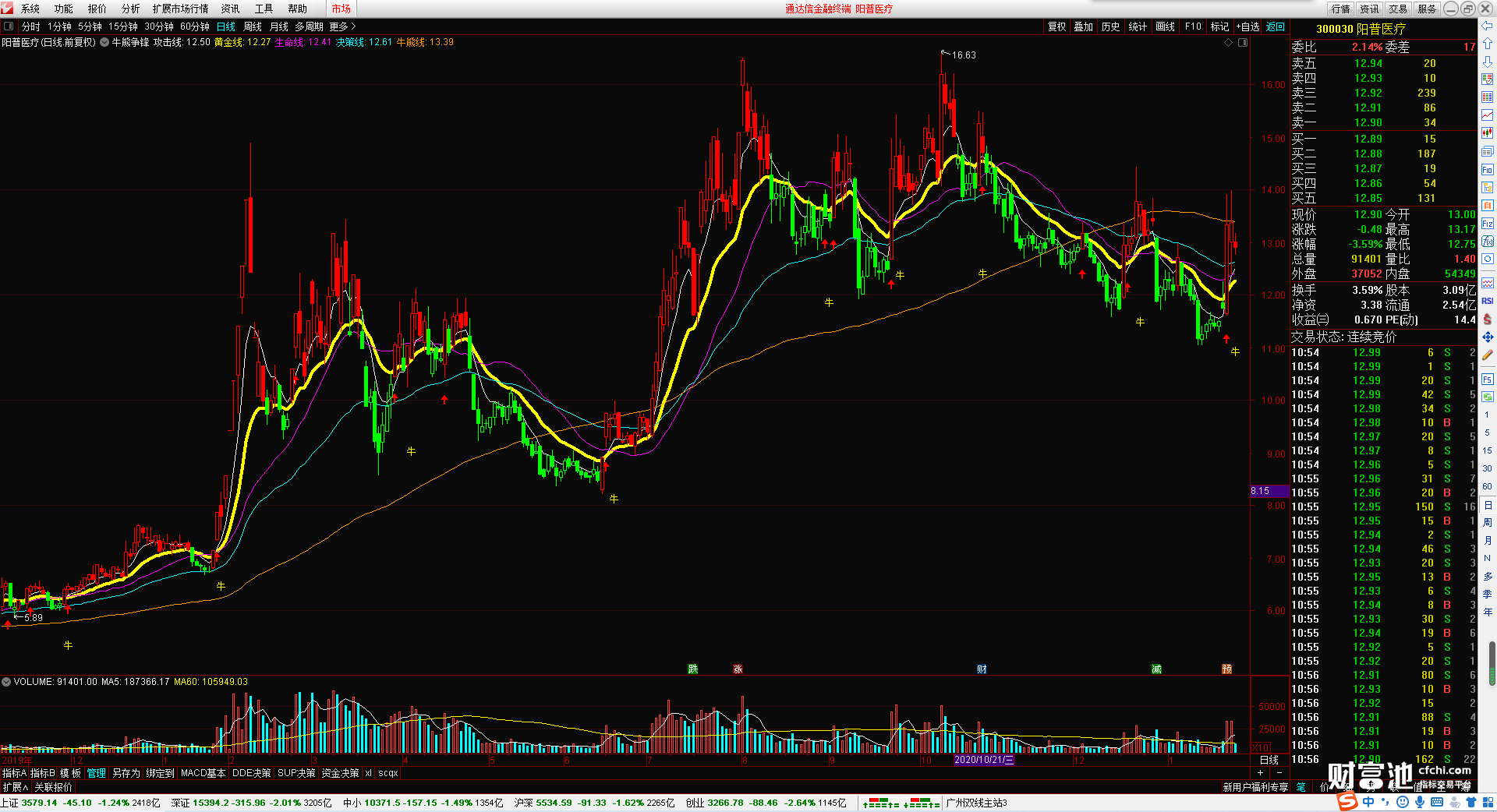This screenshot has height=812, width=1497.
Task: Open the 分析 menu
Action: point(130,9)
